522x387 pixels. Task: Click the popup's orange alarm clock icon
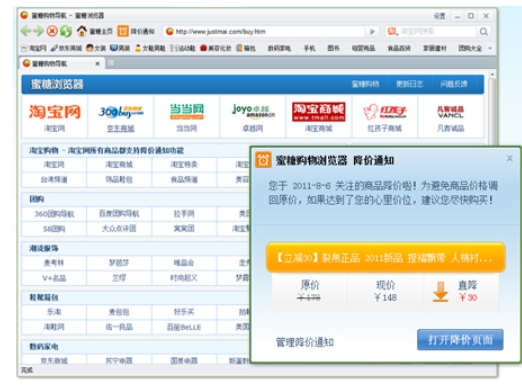(x=263, y=160)
